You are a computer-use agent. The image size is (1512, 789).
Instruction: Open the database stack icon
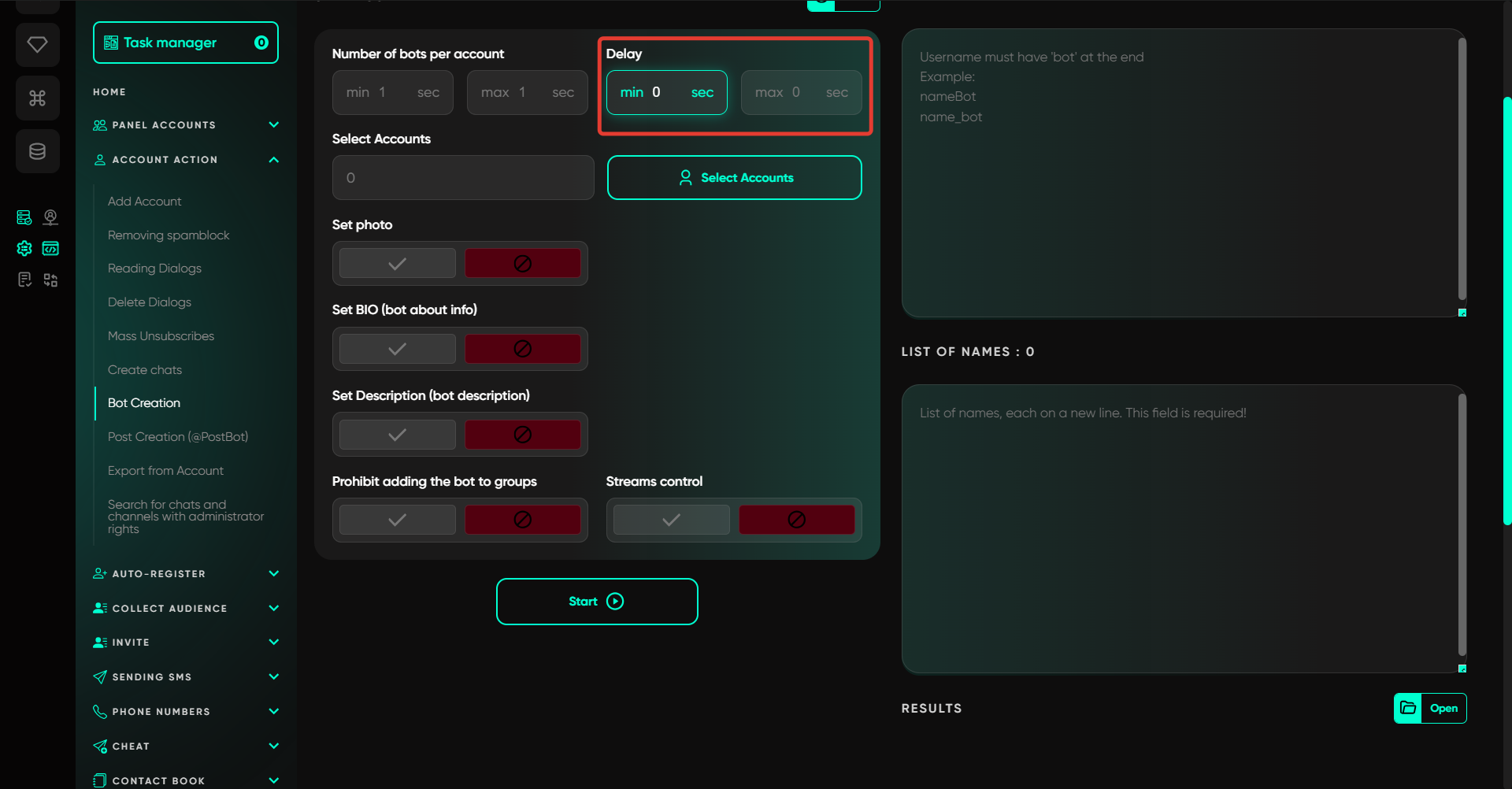[37, 151]
